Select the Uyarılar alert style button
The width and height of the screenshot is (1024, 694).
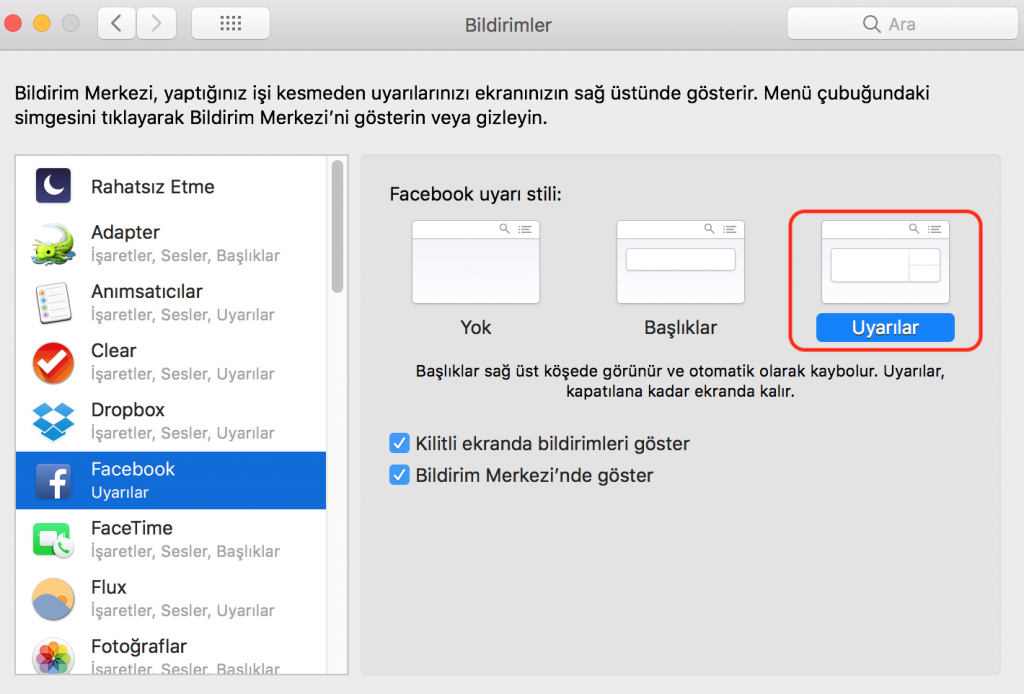[885, 328]
